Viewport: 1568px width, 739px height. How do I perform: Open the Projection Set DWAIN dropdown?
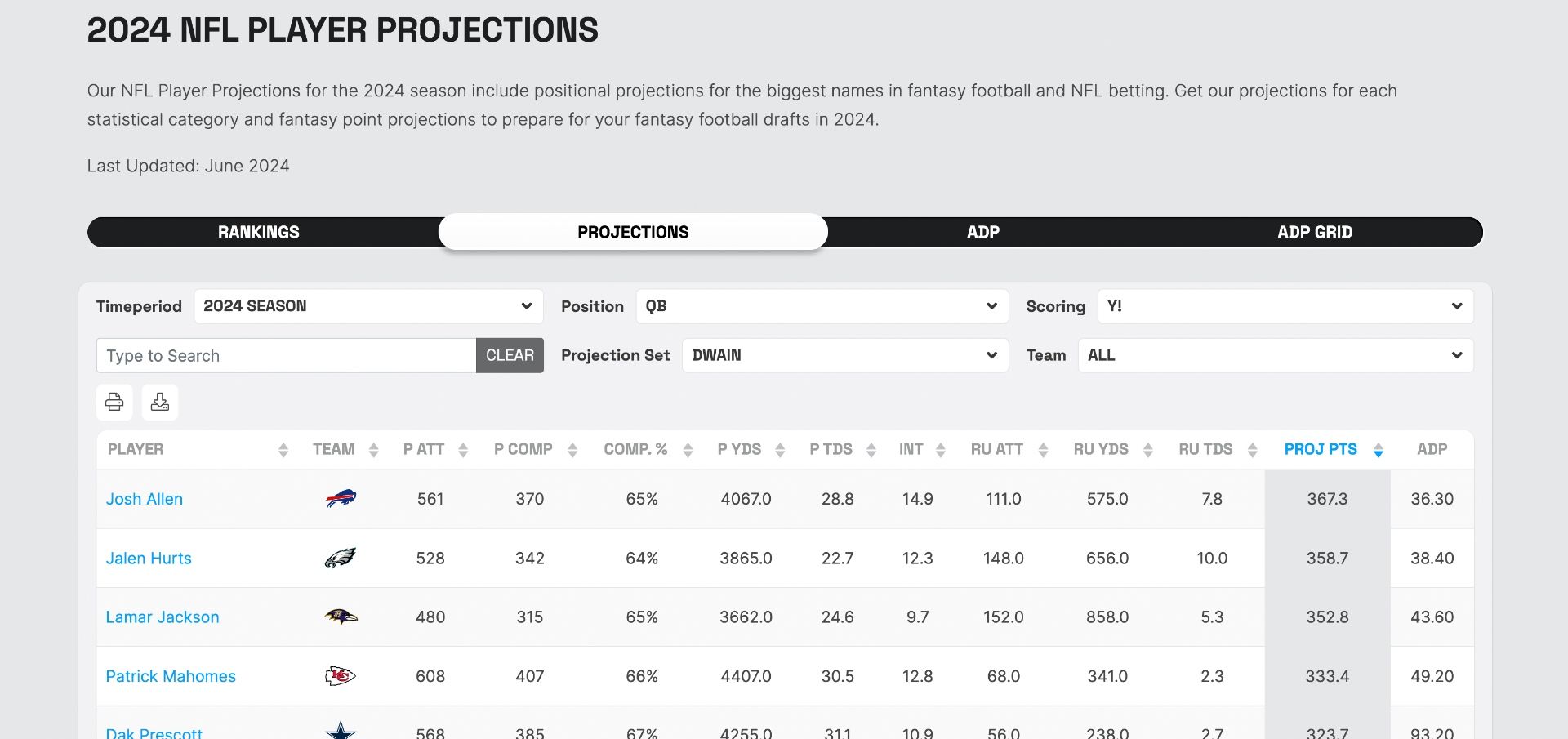[x=844, y=355]
